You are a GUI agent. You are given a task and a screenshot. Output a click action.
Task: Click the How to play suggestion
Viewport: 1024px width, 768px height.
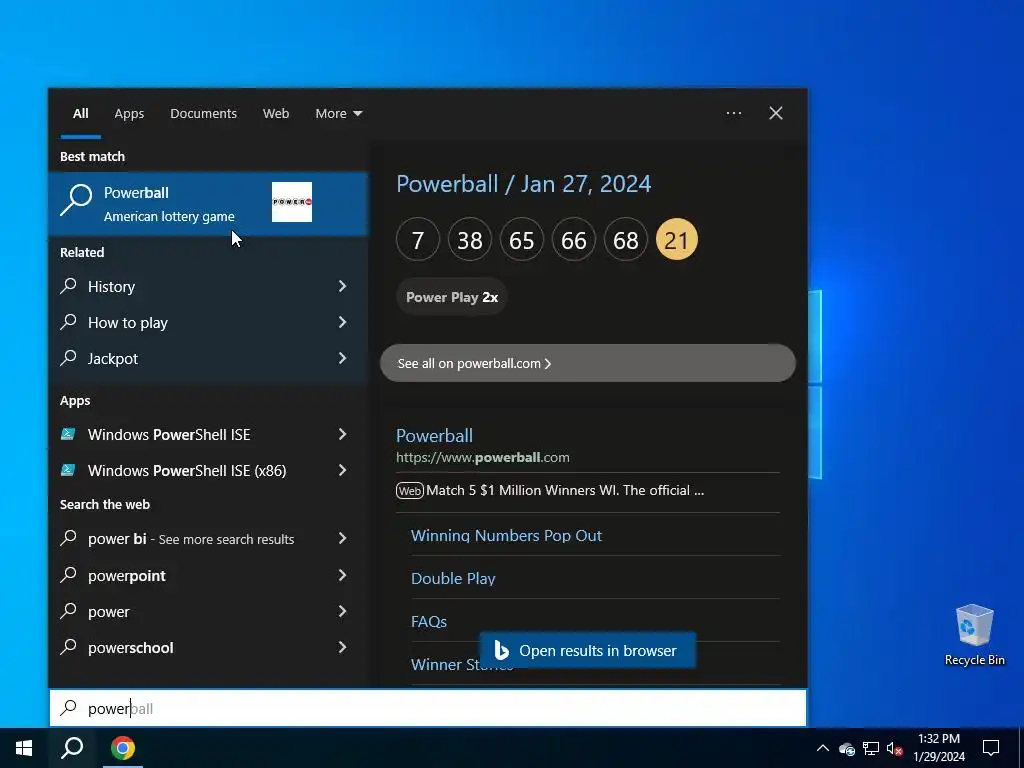coord(127,323)
